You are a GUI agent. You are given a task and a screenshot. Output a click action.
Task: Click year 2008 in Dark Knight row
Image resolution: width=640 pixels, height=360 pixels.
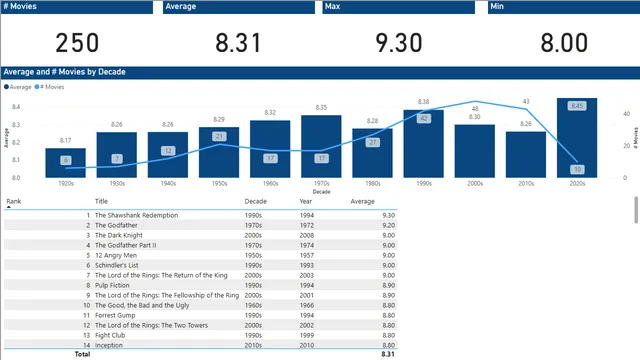pos(307,235)
